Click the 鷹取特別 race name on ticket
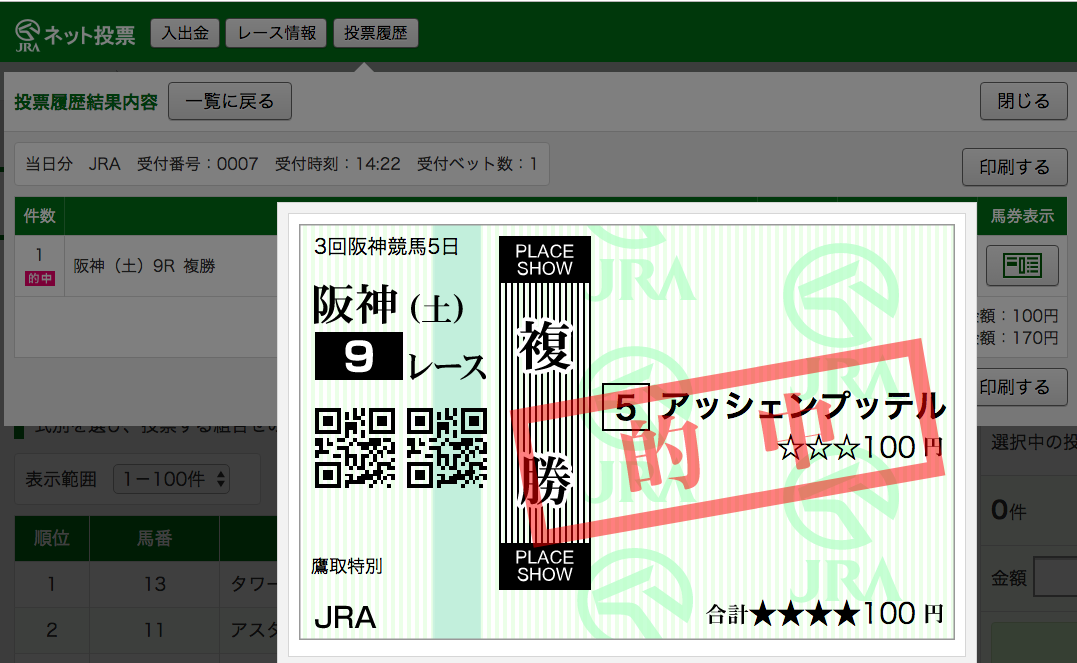The height and width of the screenshot is (663, 1077). (347, 566)
